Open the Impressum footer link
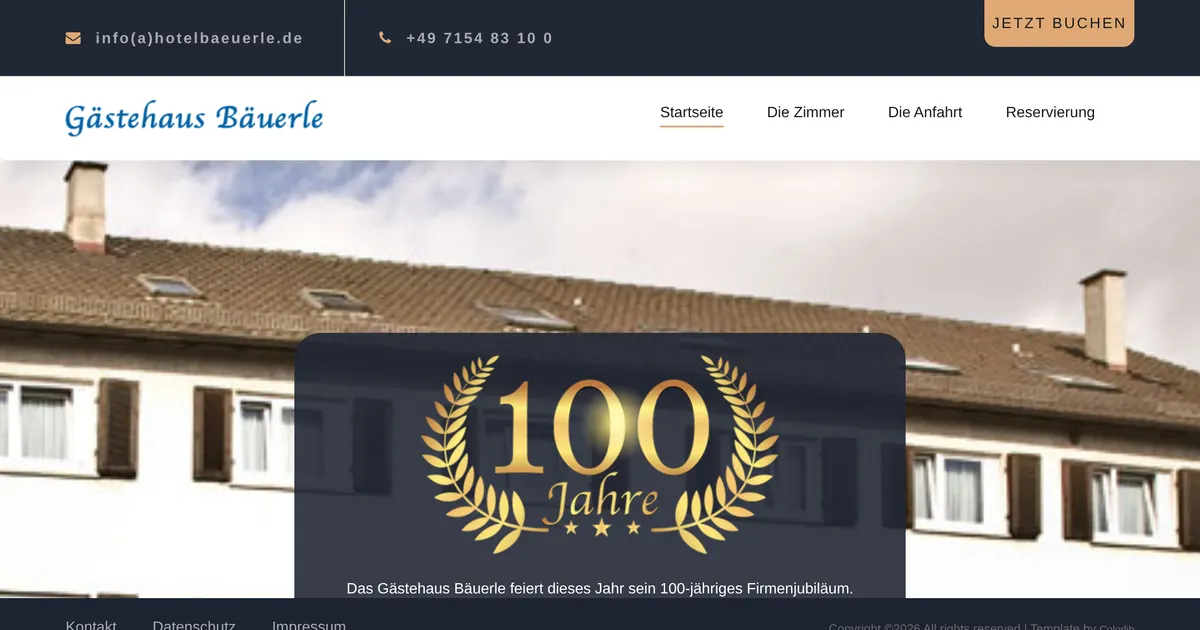The image size is (1200, 630). pos(309,626)
